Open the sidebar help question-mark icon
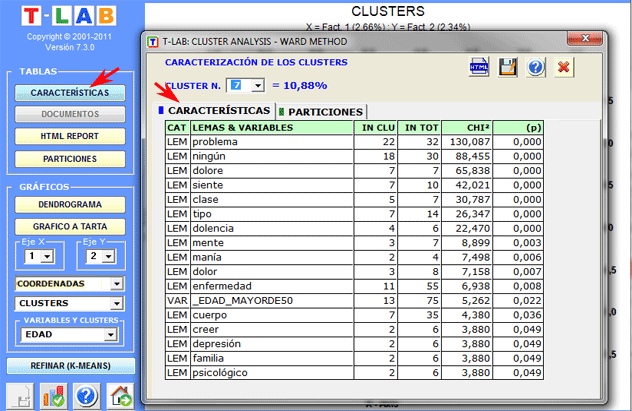 point(86,396)
